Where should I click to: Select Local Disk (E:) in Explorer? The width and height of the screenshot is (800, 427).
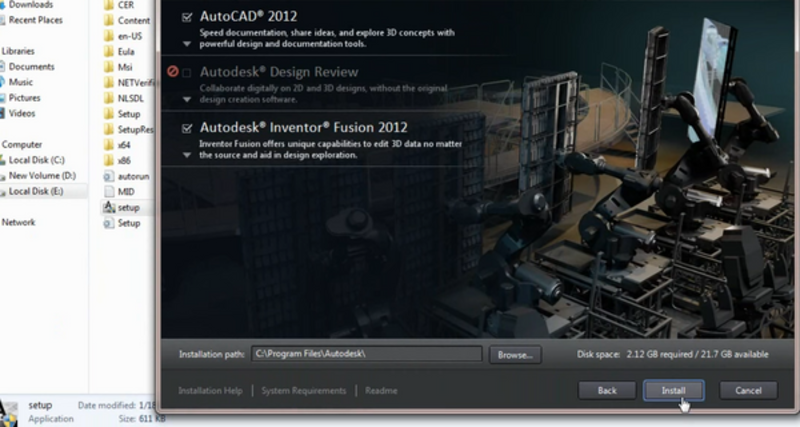tap(36, 191)
